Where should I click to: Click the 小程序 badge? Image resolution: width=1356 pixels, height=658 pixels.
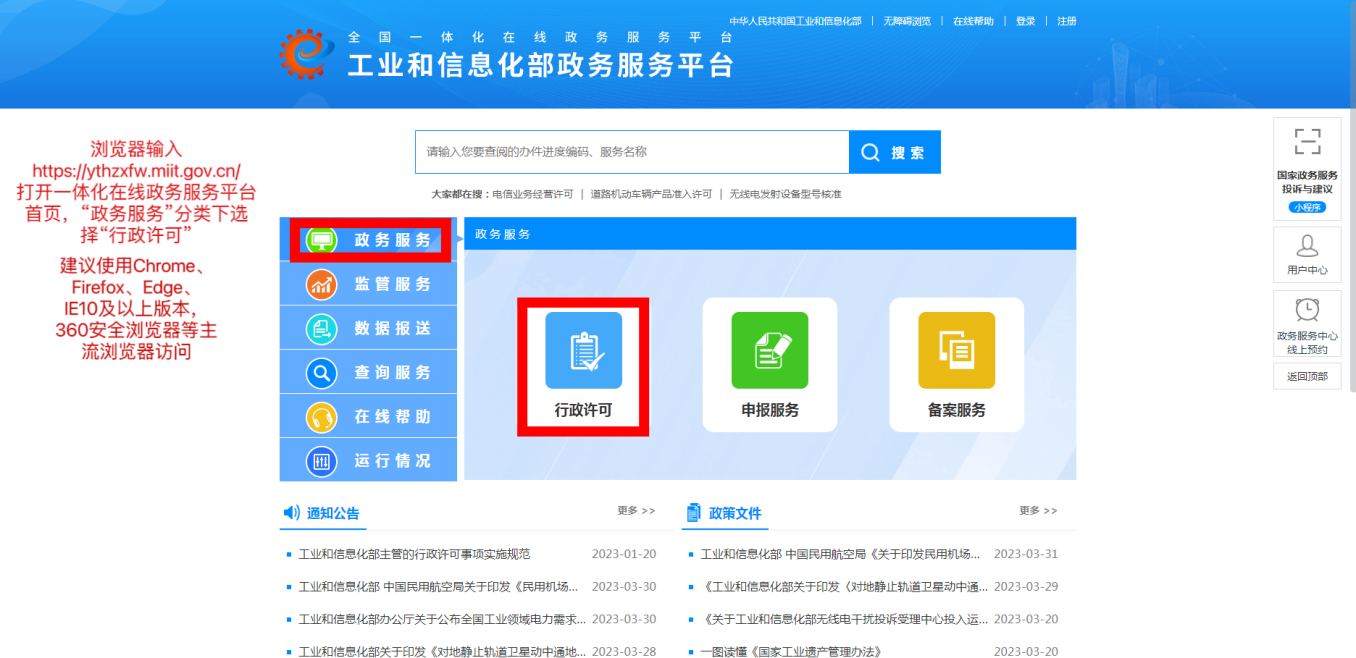(1307, 207)
